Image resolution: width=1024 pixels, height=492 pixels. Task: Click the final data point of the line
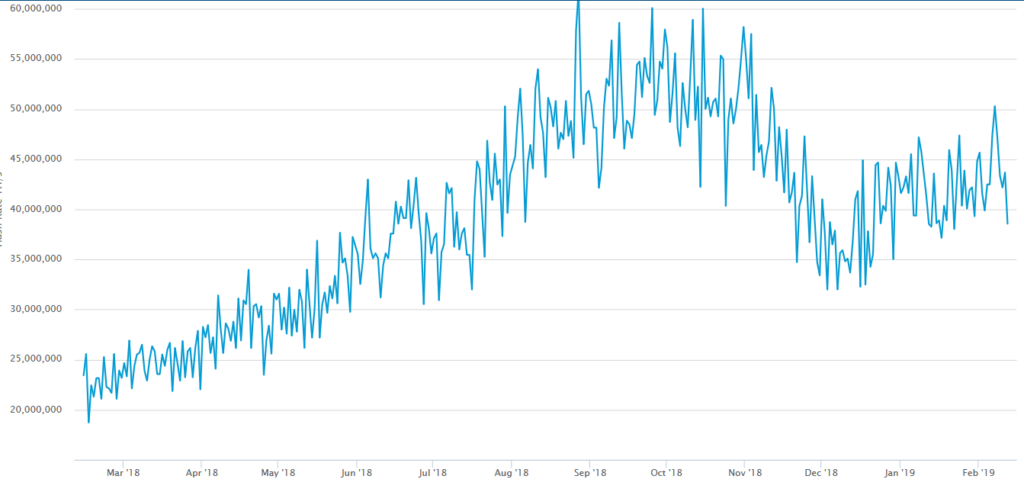tap(1007, 223)
